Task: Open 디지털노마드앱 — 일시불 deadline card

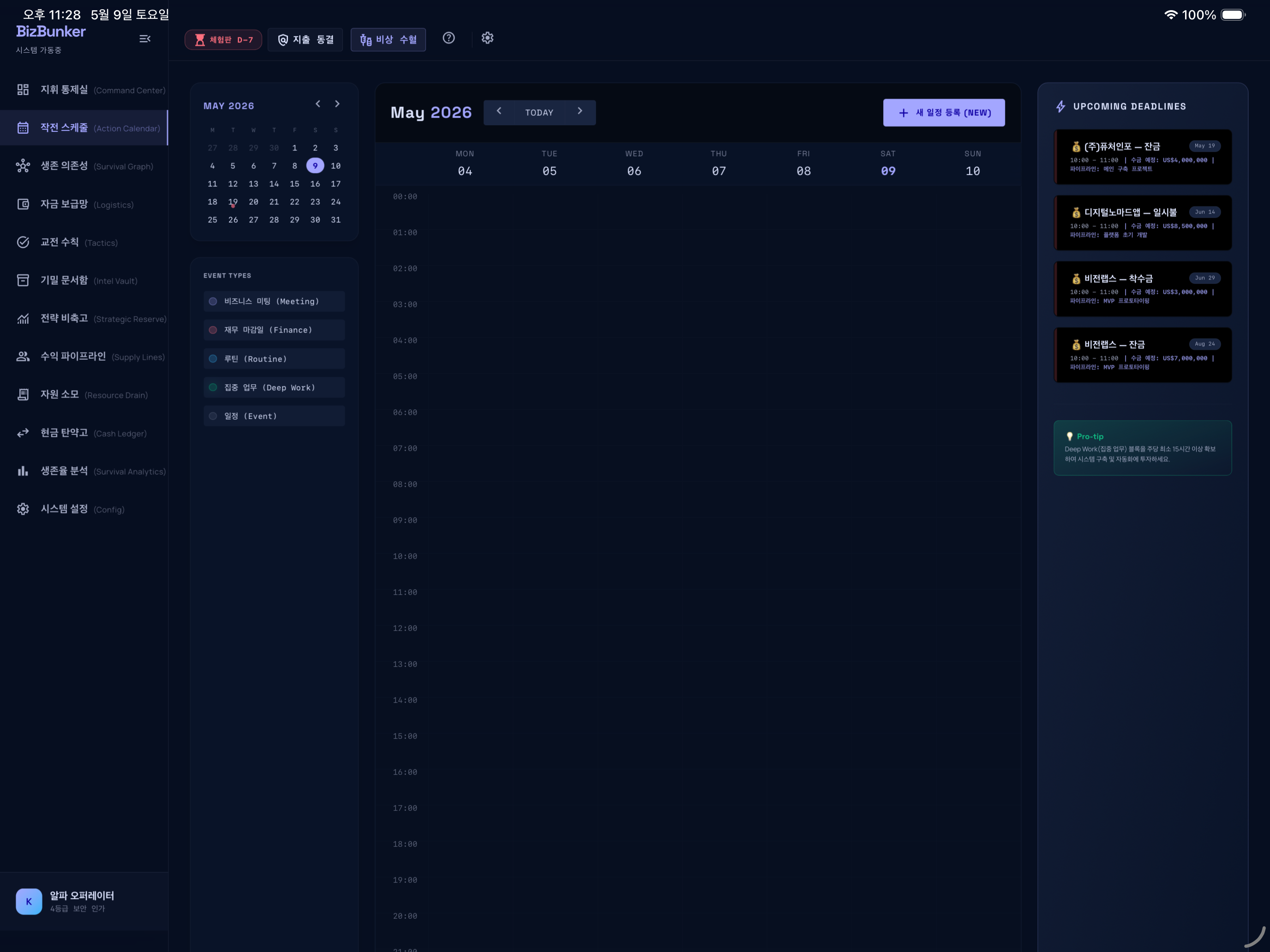Action: [1143, 223]
